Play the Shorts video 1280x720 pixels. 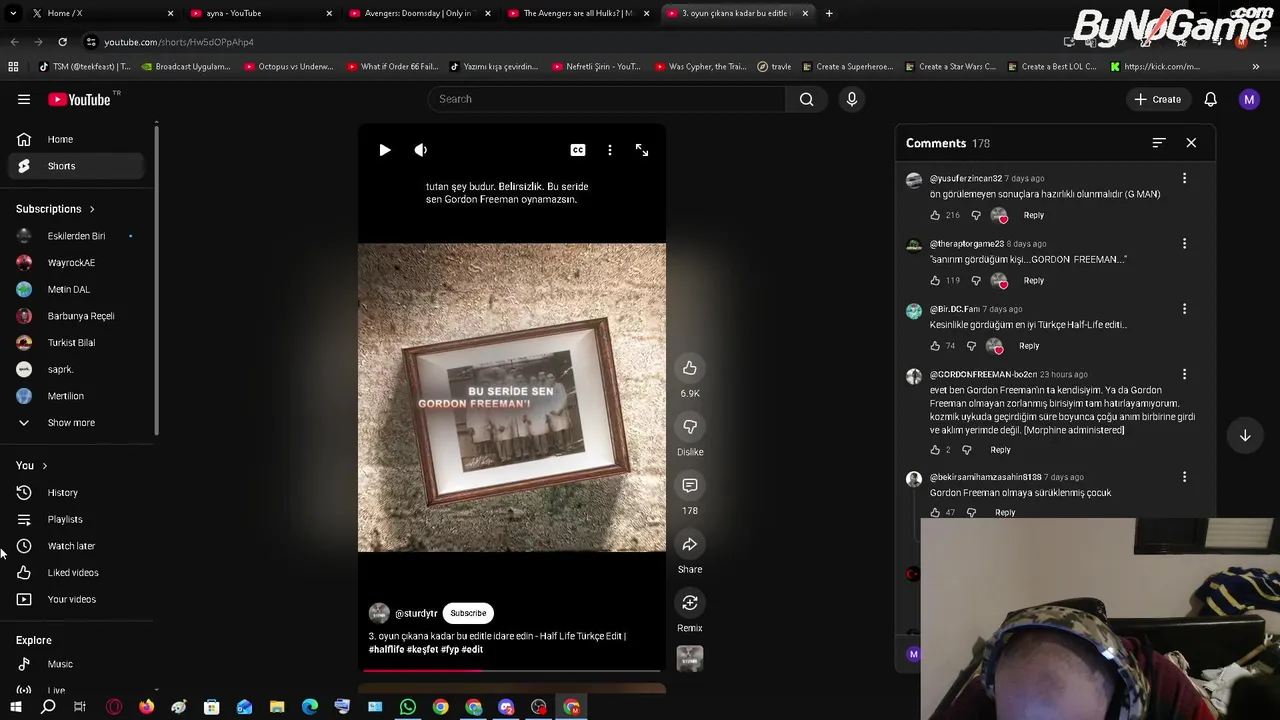(x=385, y=150)
